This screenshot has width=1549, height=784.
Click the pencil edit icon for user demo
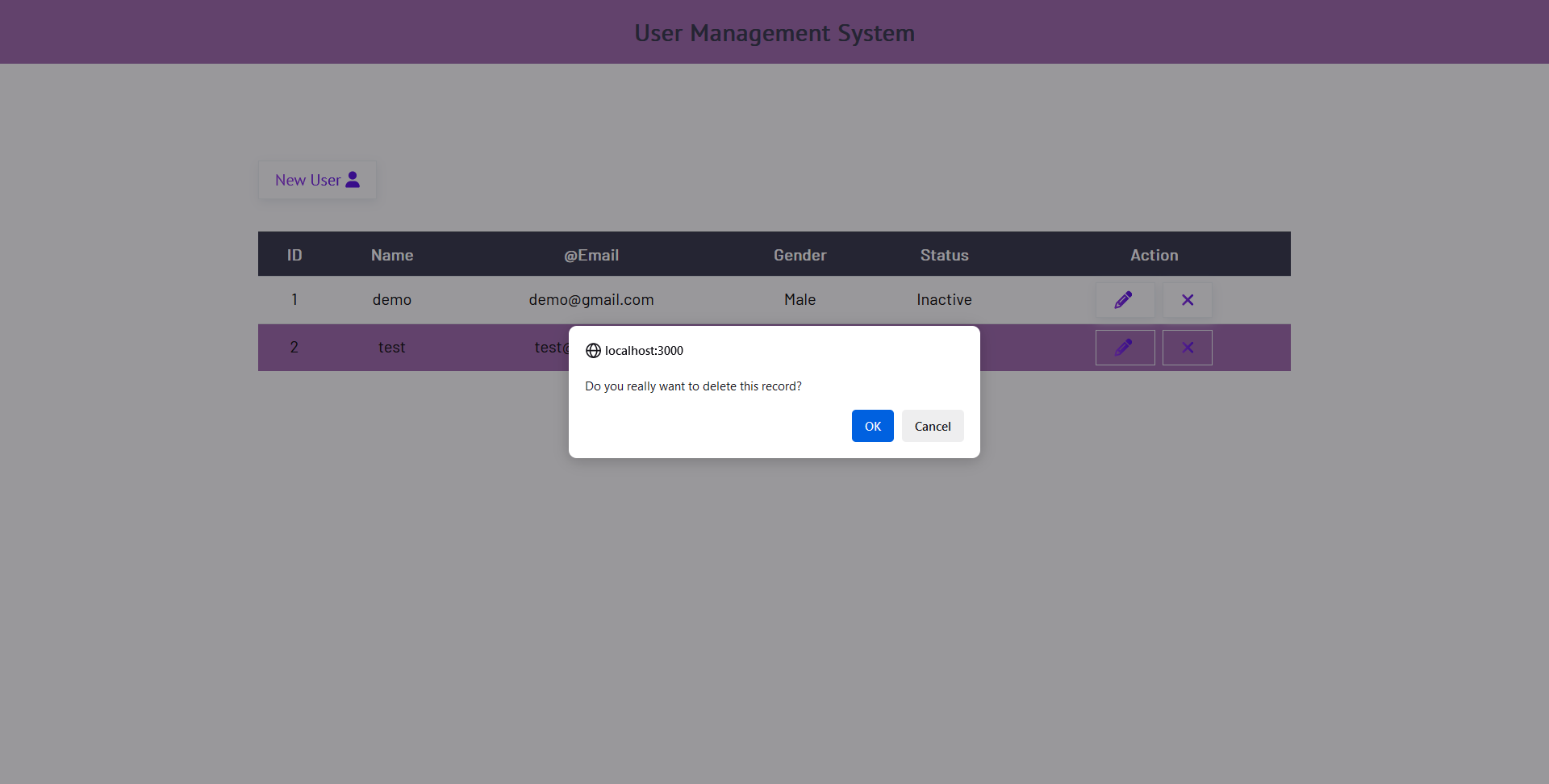pos(1125,299)
